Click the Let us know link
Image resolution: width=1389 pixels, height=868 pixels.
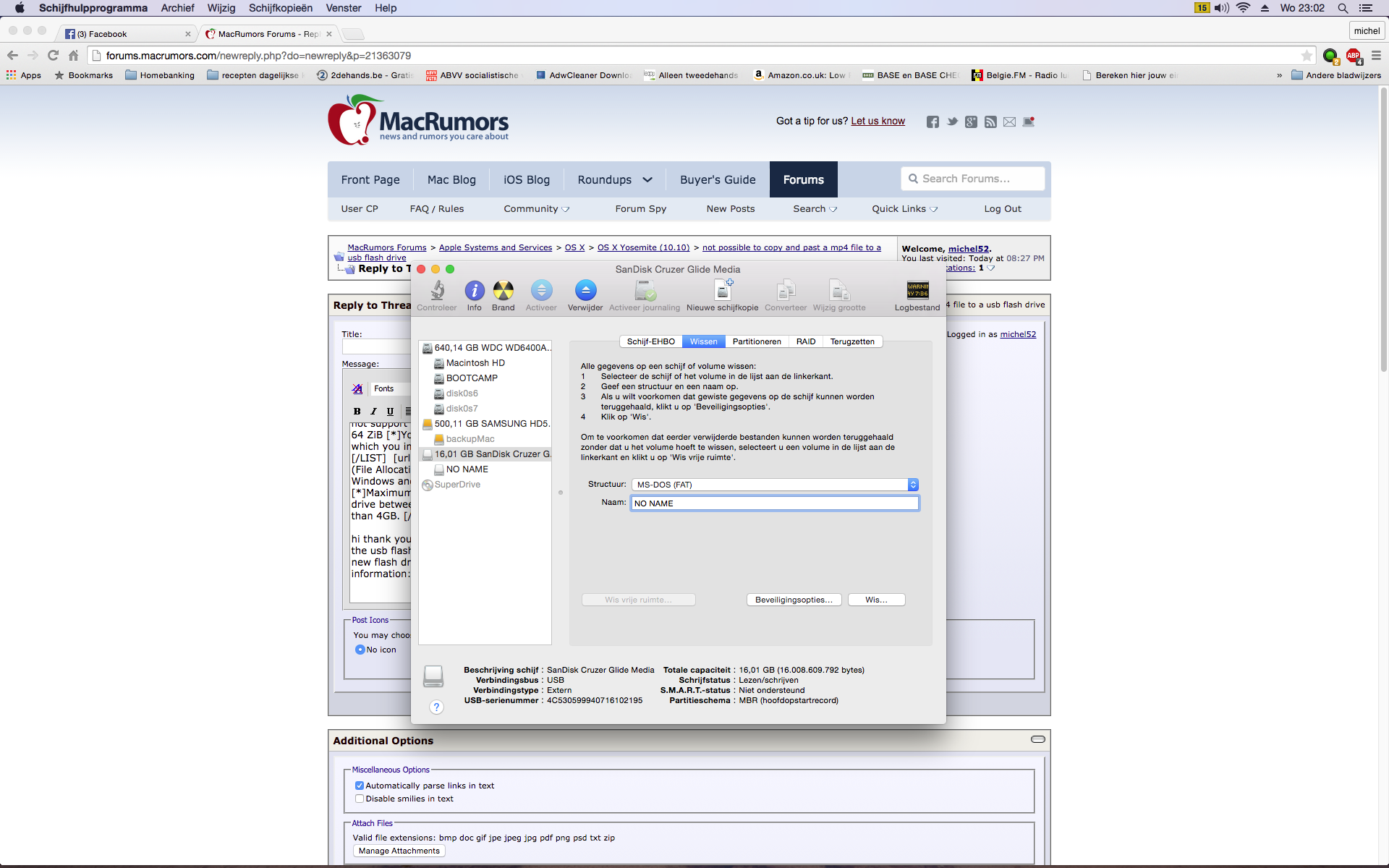pos(878,121)
